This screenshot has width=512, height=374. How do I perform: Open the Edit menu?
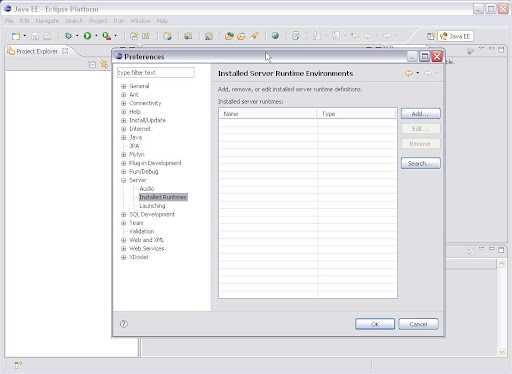pos(24,21)
